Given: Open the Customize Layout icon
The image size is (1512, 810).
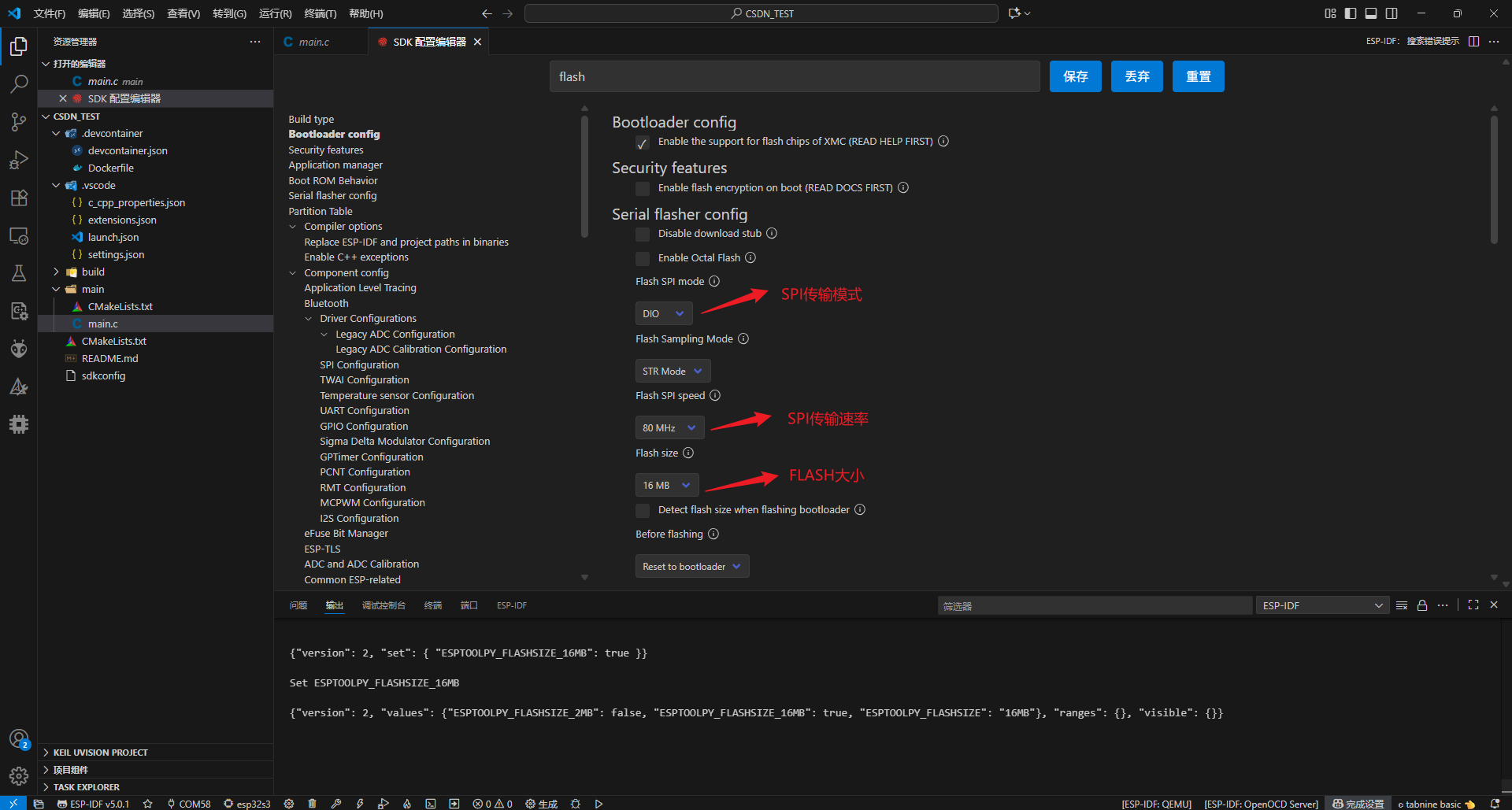Looking at the screenshot, I should (1330, 13).
